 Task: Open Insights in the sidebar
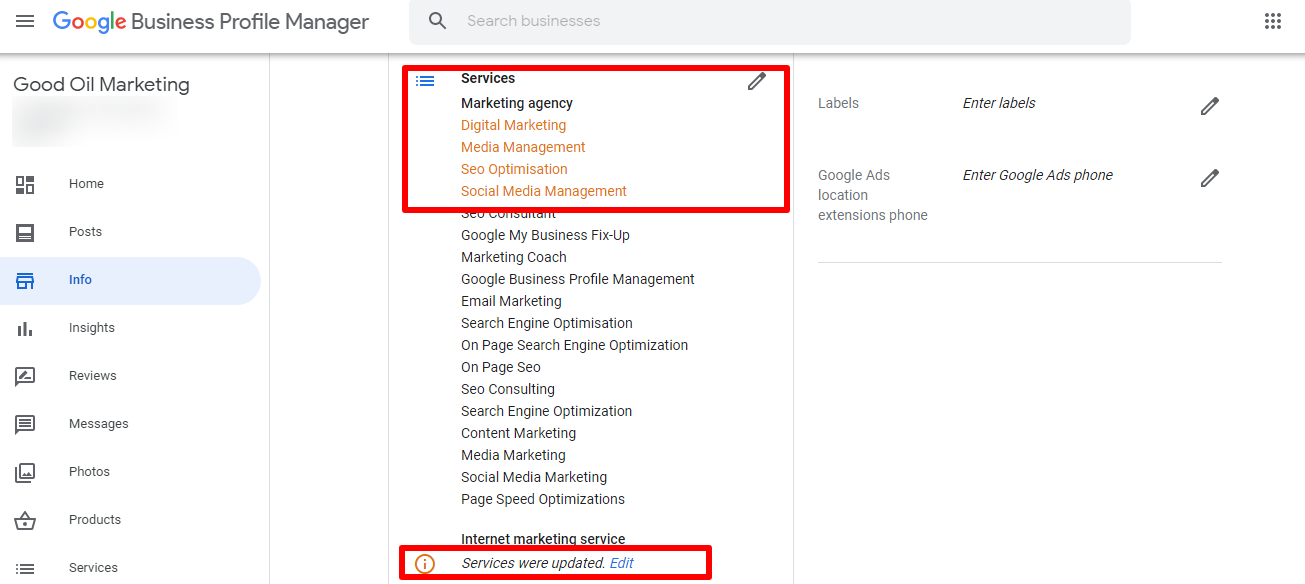pyautogui.click(x=92, y=328)
